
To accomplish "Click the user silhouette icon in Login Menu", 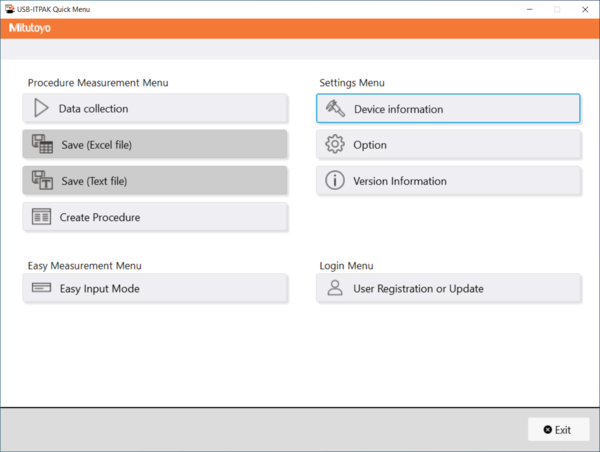I will coord(335,289).
